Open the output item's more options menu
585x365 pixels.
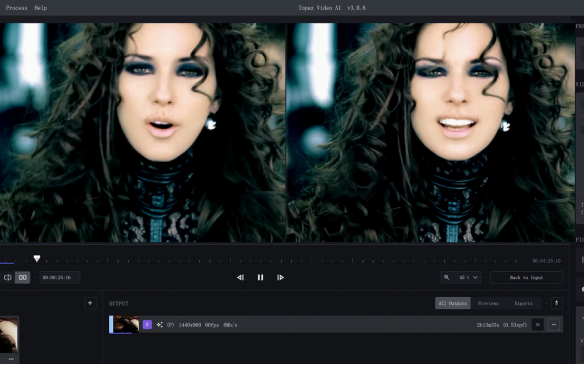[x=554, y=325]
